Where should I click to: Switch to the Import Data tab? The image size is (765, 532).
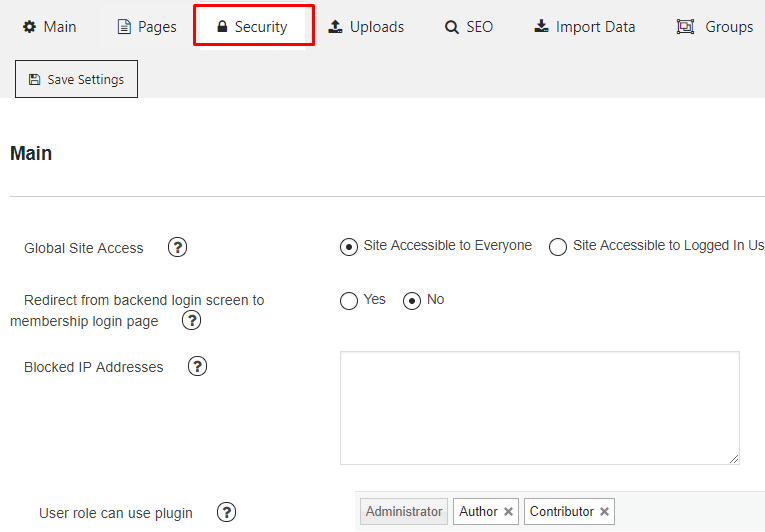coord(585,27)
